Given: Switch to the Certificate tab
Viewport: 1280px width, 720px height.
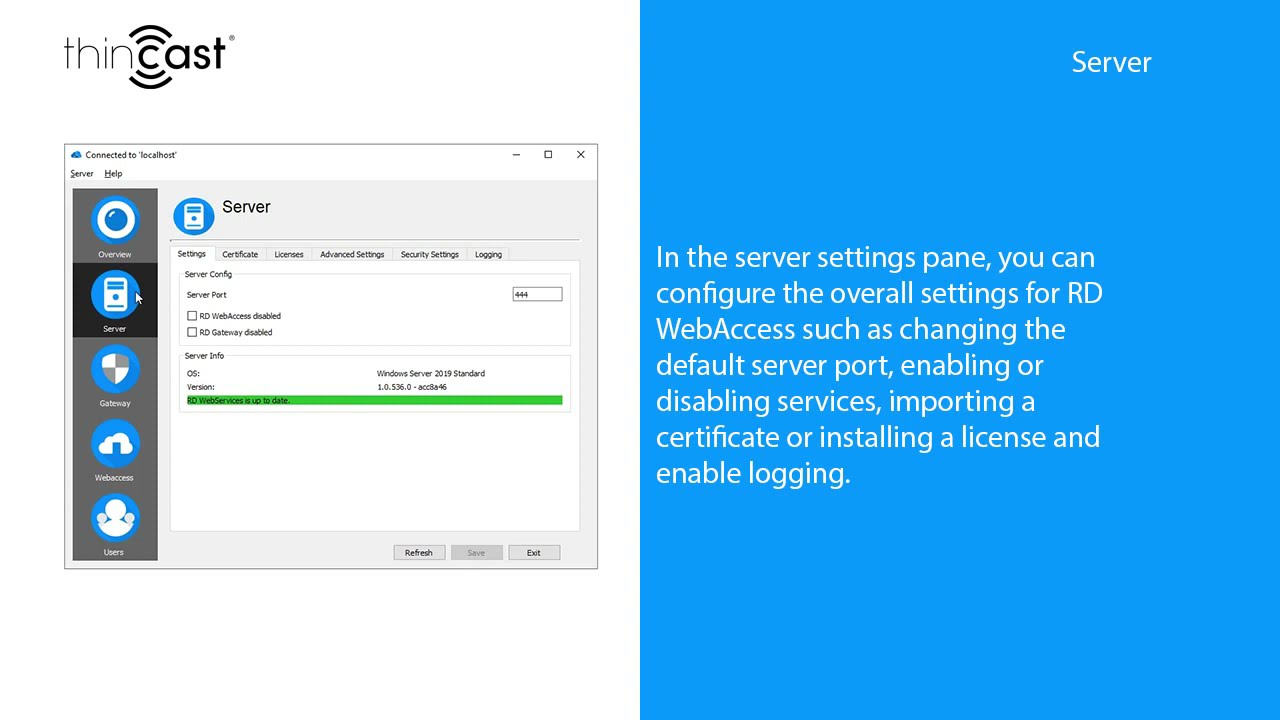Looking at the screenshot, I should [x=240, y=254].
